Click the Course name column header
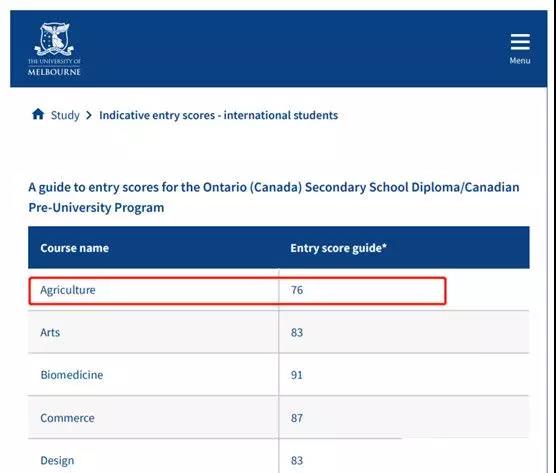 point(74,248)
